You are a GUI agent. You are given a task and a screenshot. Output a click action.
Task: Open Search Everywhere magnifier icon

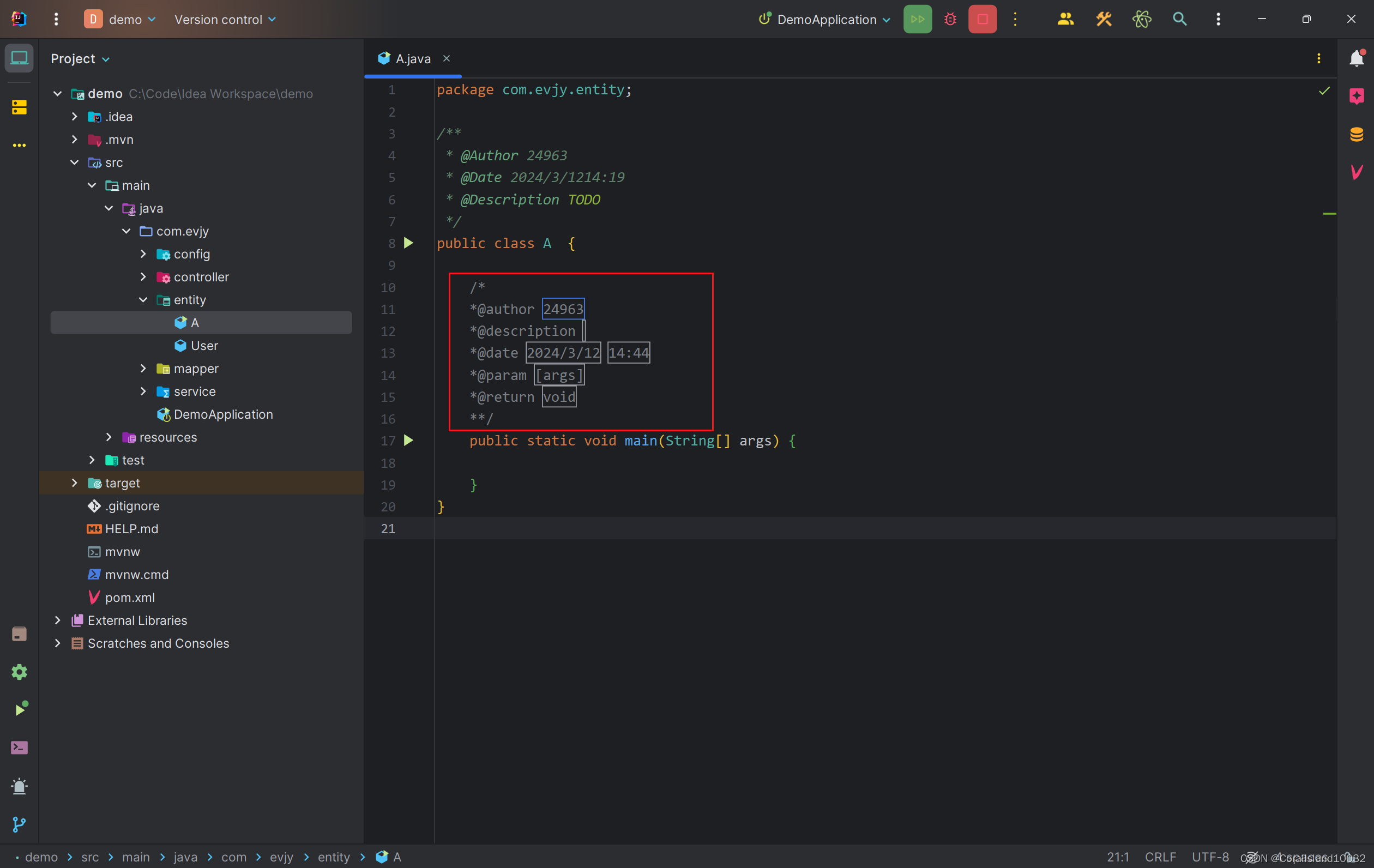(1179, 20)
